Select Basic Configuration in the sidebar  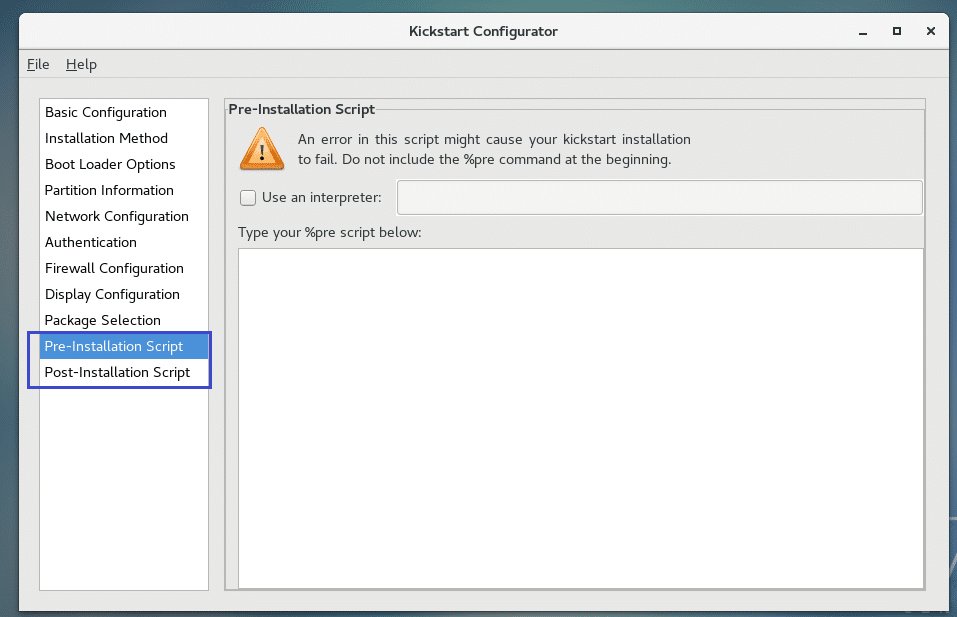[106, 112]
